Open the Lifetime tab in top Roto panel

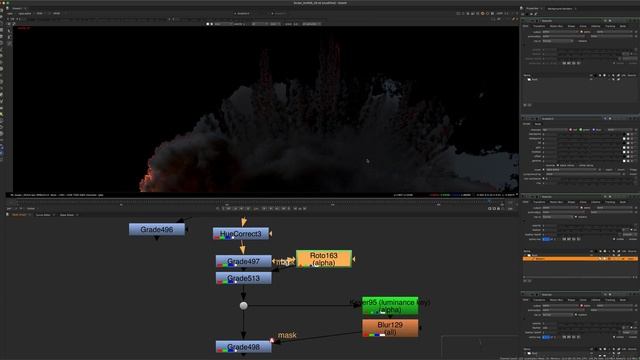tap(596, 26)
